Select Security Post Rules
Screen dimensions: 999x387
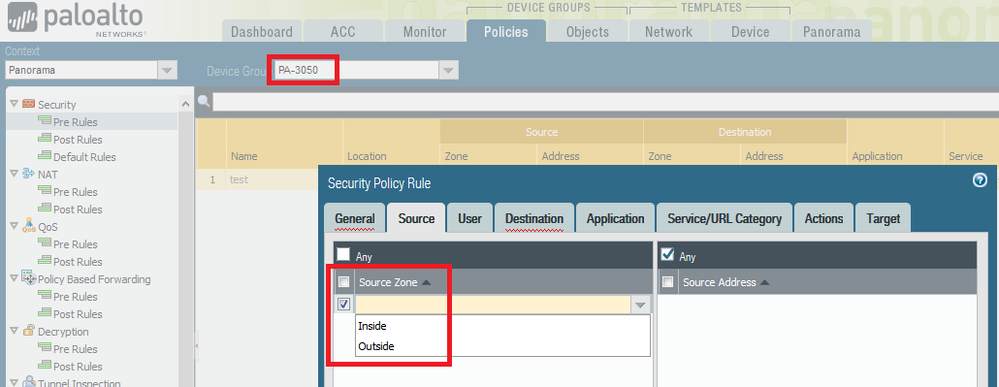pos(78,139)
